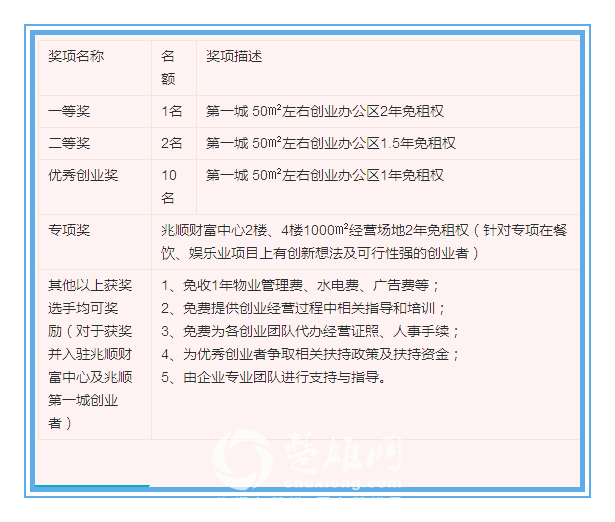Select the '优秀创业奖' row label
Screen dimensions: 615x522
pyautogui.click(x=83, y=175)
